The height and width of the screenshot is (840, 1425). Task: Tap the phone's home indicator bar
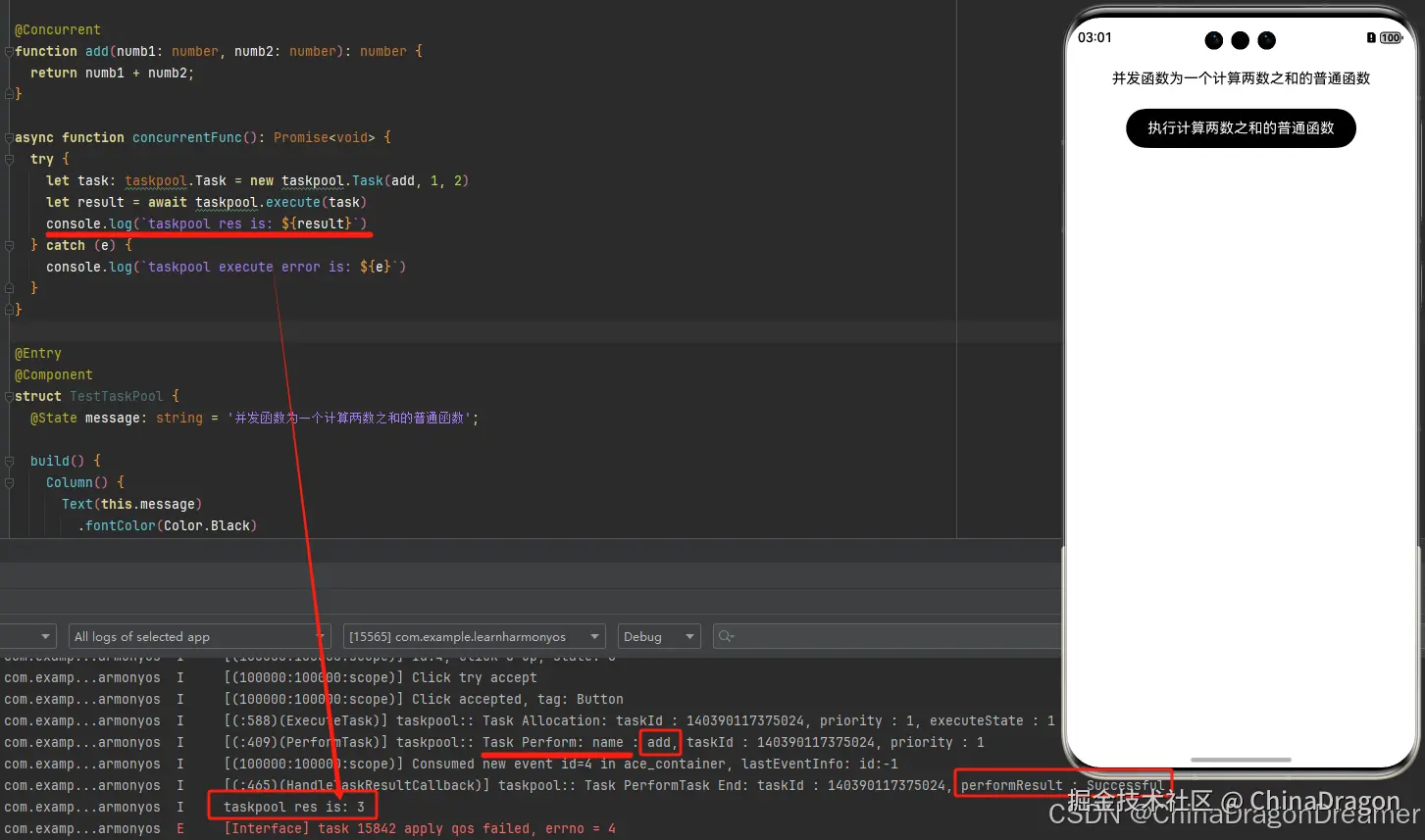point(1241,760)
